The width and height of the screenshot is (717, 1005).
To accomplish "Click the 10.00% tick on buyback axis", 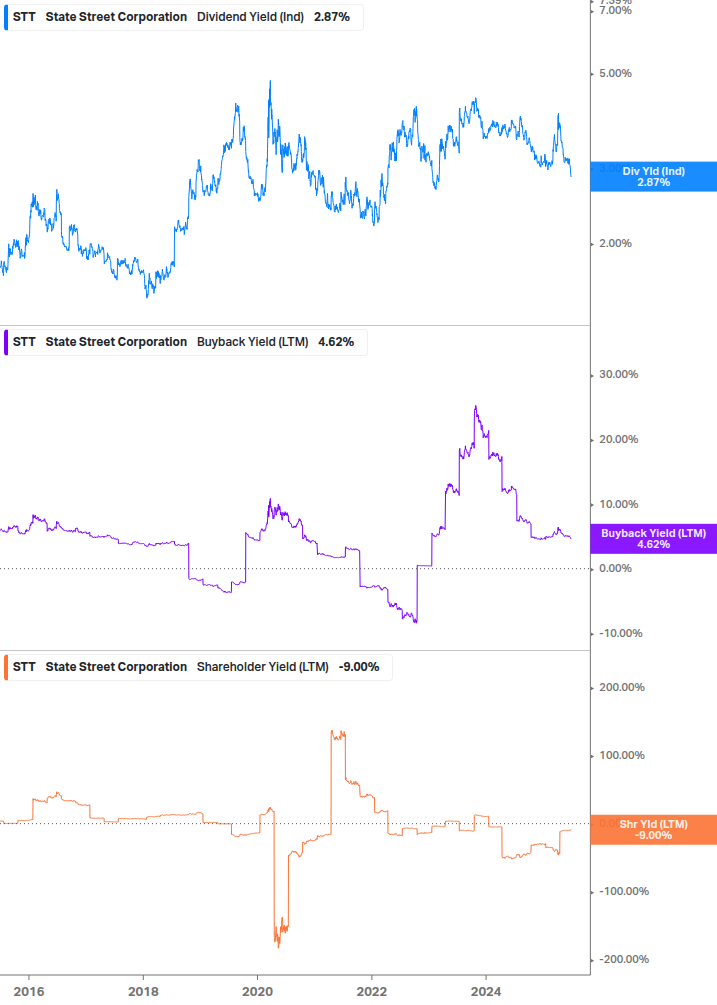I will [618, 504].
